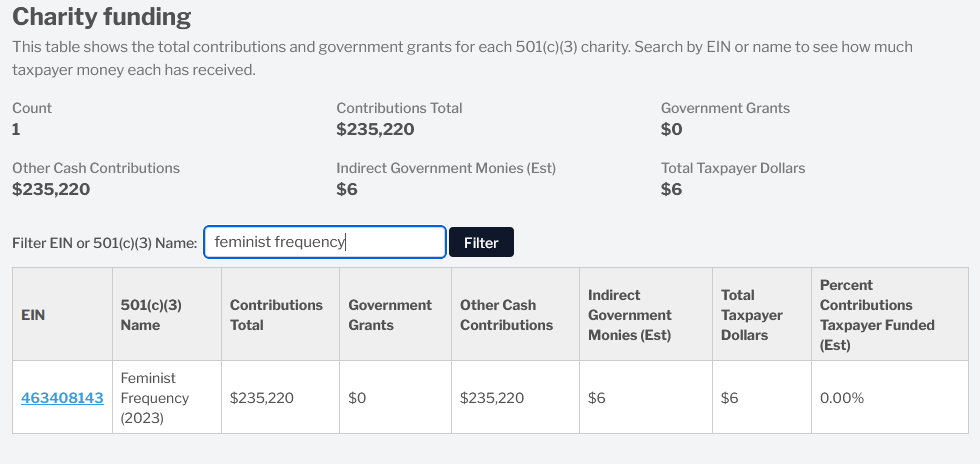This screenshot has height=464, width=980.
Task: Open the EIN link 463408143
Action: click(x=62, y=398)
